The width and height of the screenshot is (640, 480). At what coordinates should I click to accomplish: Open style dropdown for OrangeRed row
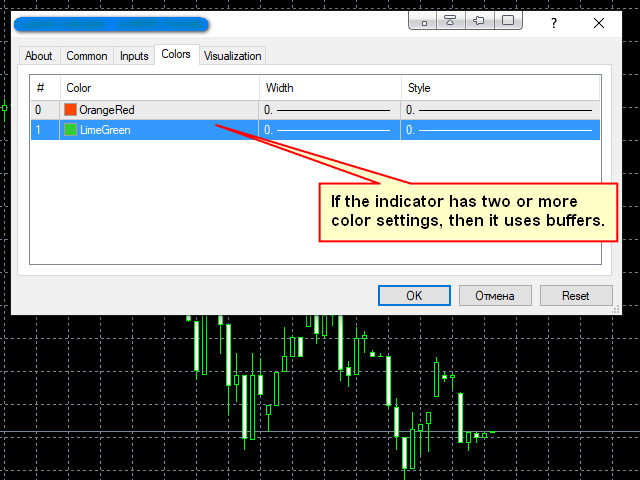tap(500, 110)
